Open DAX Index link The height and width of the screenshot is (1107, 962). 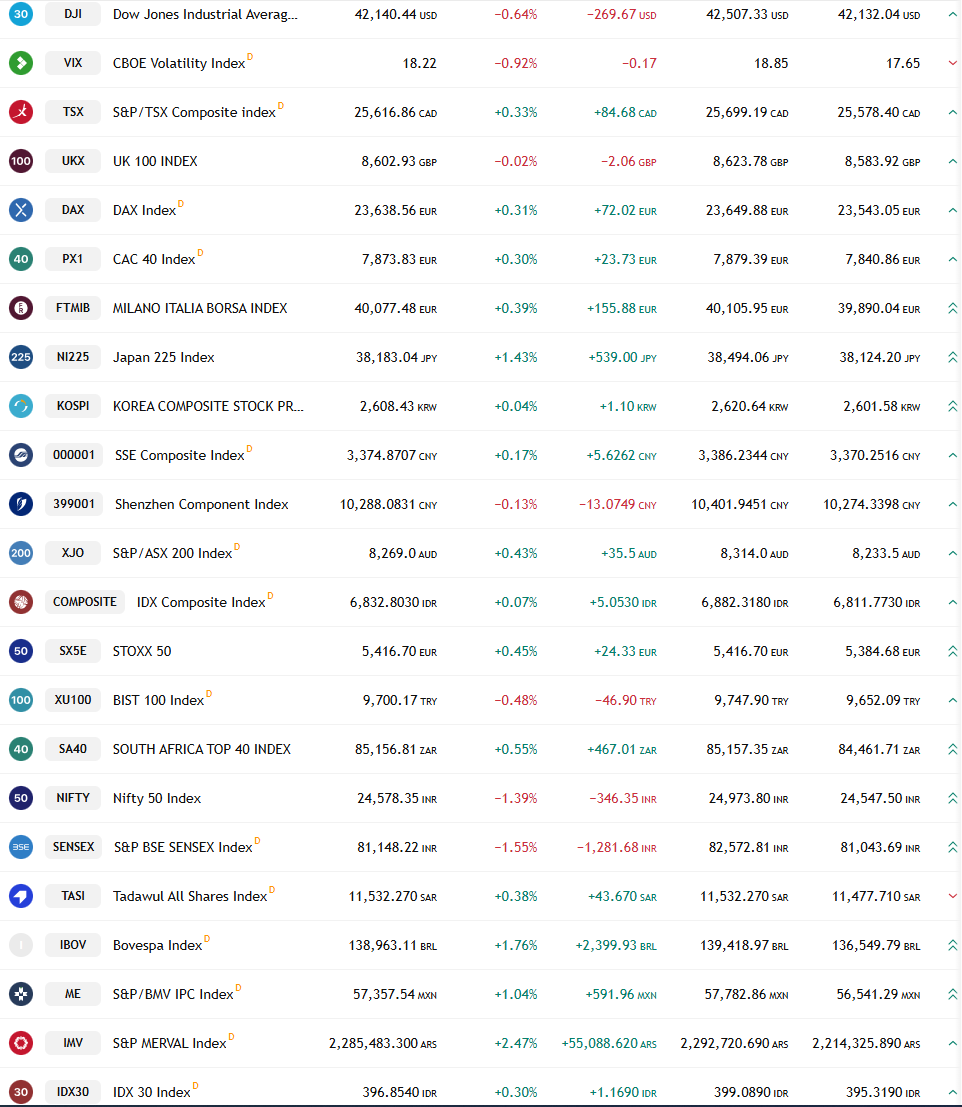point(145,210)
